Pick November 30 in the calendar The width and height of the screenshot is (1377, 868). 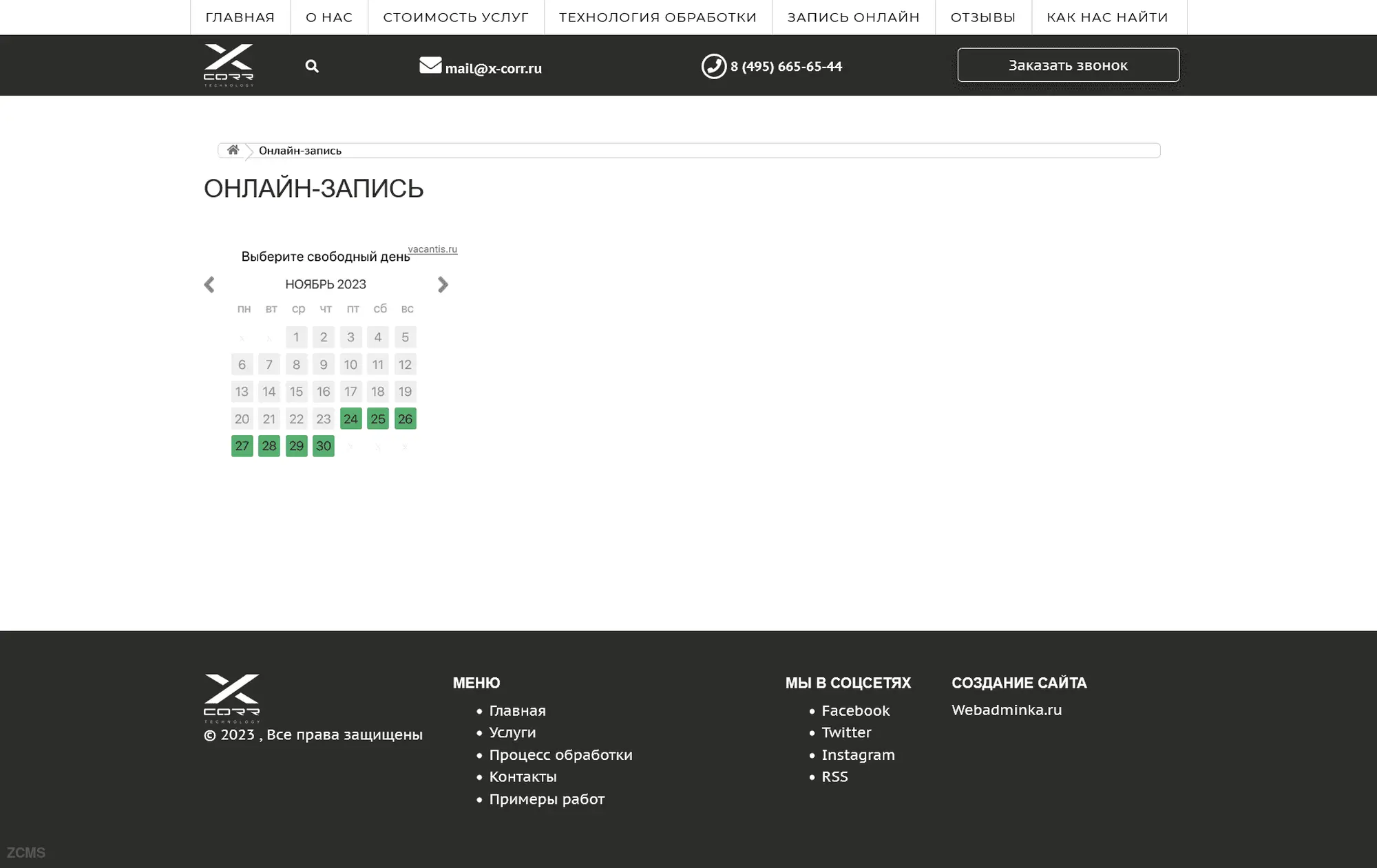click(x=324, y=446)
